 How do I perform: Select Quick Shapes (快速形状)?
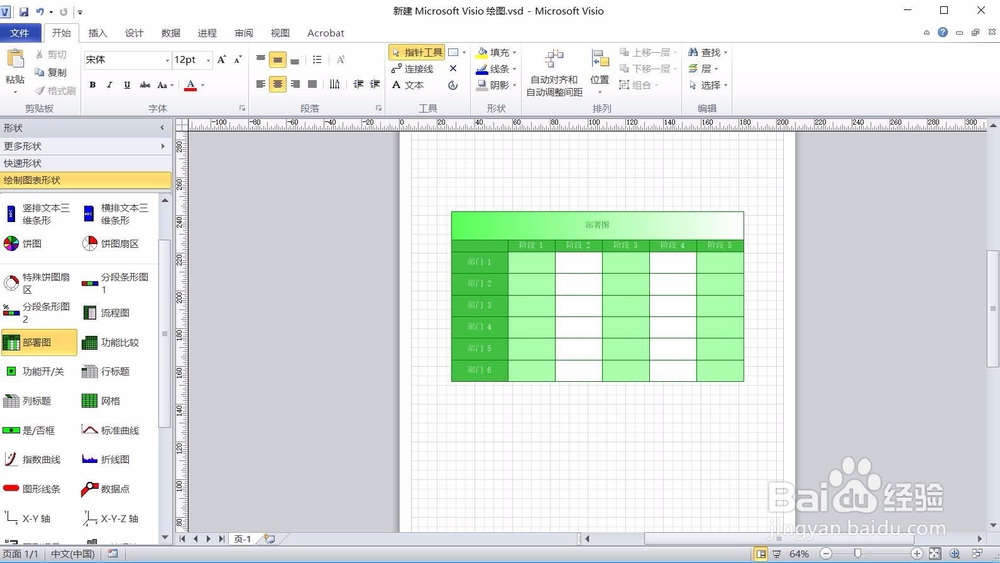pos(85,163)
